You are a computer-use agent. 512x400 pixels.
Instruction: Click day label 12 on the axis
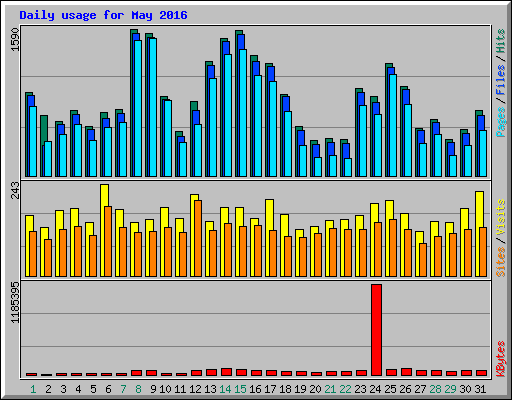[195, 389]
